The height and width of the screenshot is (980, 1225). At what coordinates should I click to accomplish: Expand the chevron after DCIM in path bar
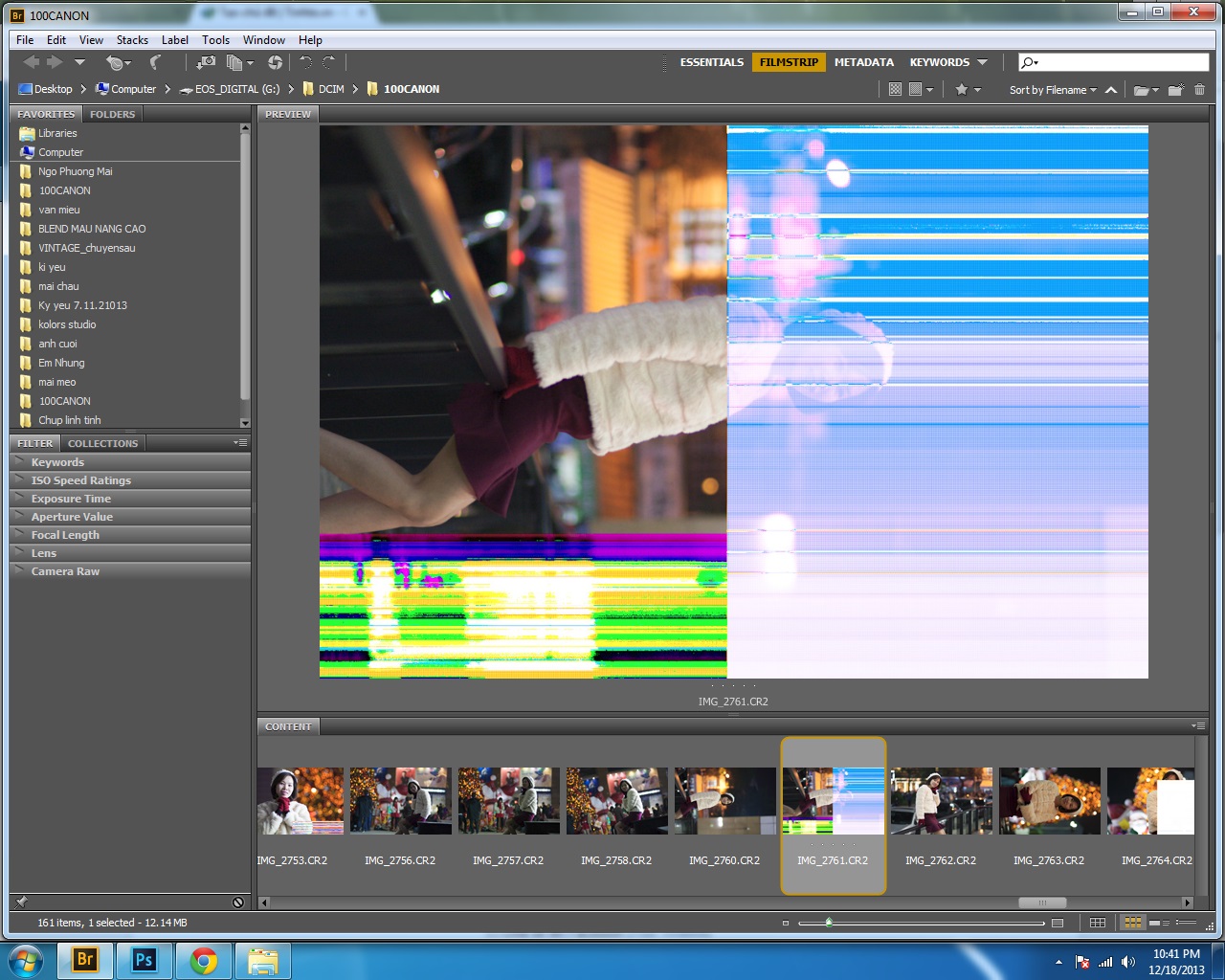(x=355, y=89)
